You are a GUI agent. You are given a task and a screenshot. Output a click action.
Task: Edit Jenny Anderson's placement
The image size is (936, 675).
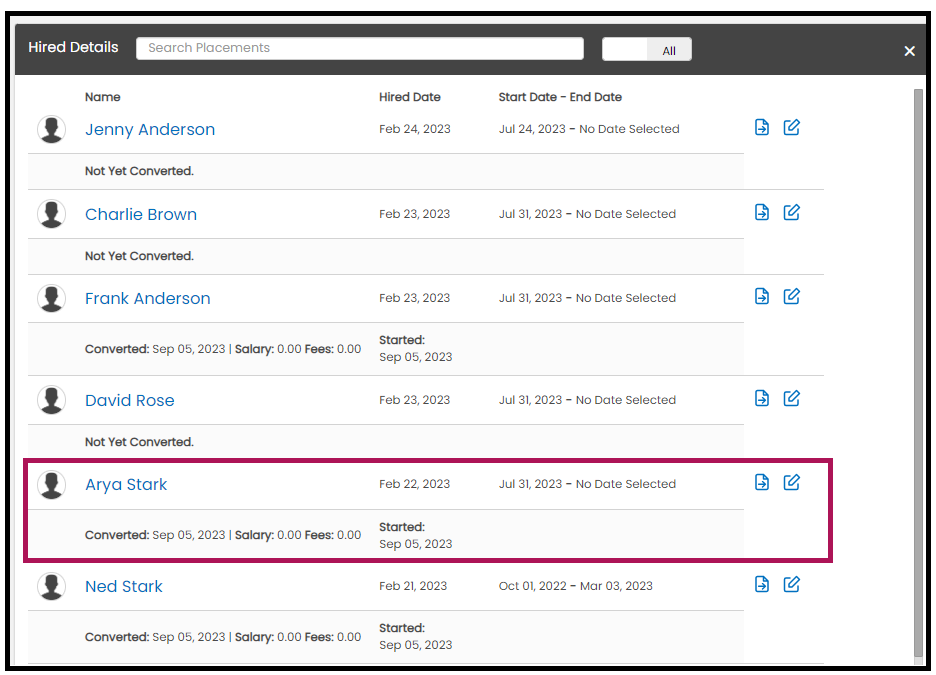click(x=792, y=127)
